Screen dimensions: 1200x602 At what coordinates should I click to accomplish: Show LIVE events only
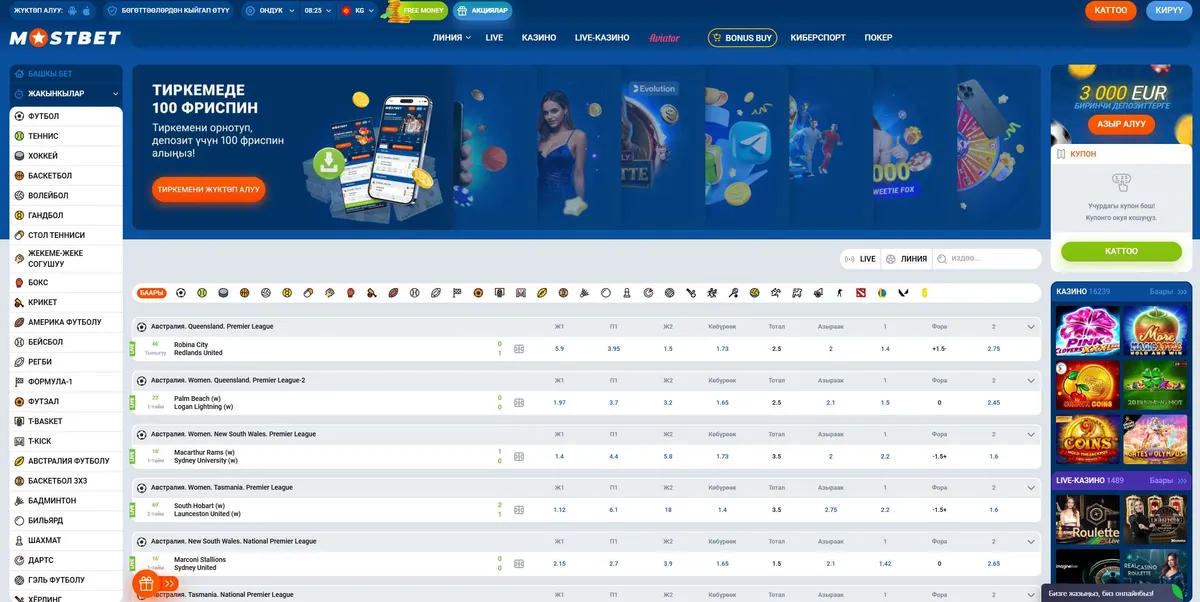pyautogui.click(x=861, y=259)
